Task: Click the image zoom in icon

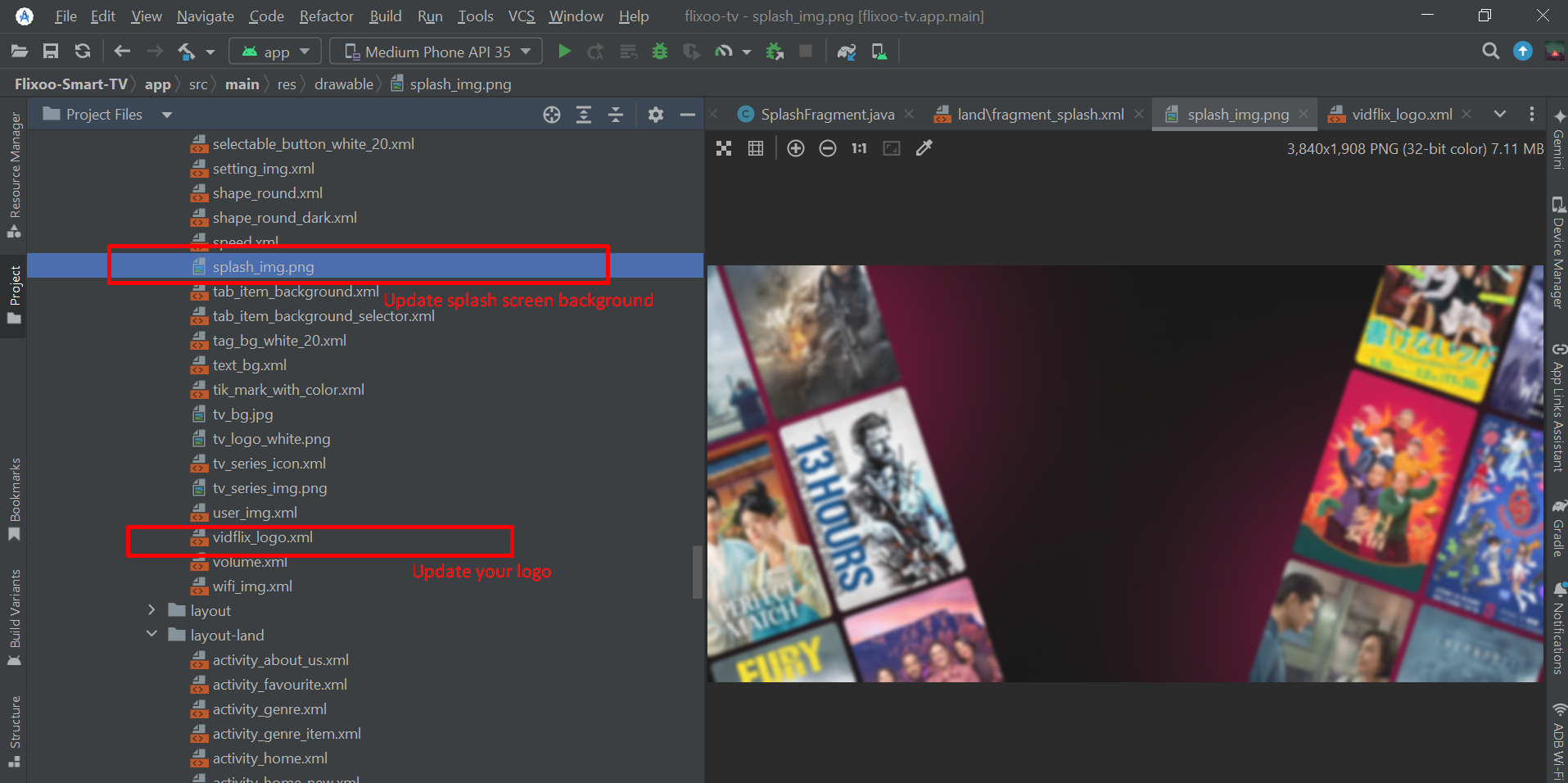Action: (x=795, y=148)
